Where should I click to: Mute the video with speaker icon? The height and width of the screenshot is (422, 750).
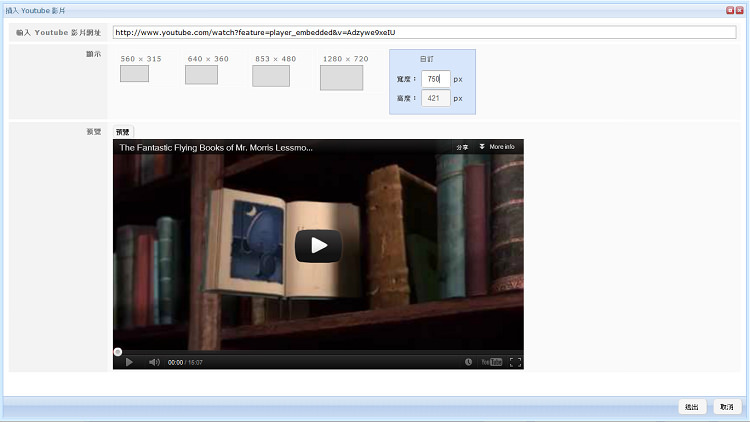(x=154, y=362)
